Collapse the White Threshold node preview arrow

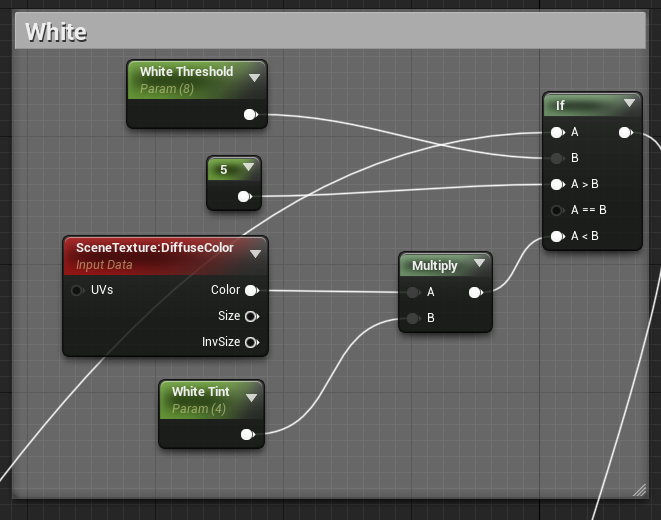254,77
